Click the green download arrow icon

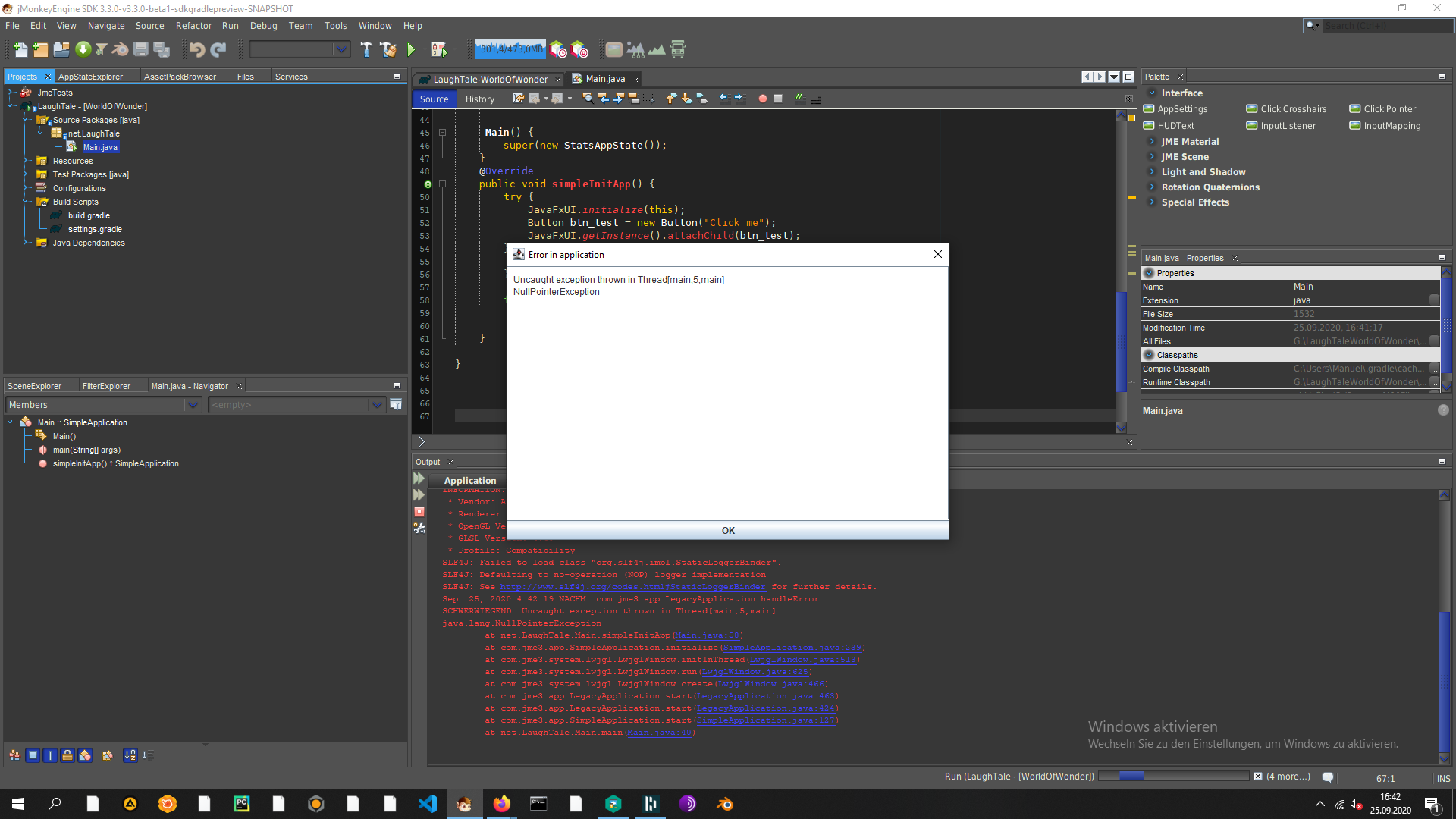pos(83,50)
